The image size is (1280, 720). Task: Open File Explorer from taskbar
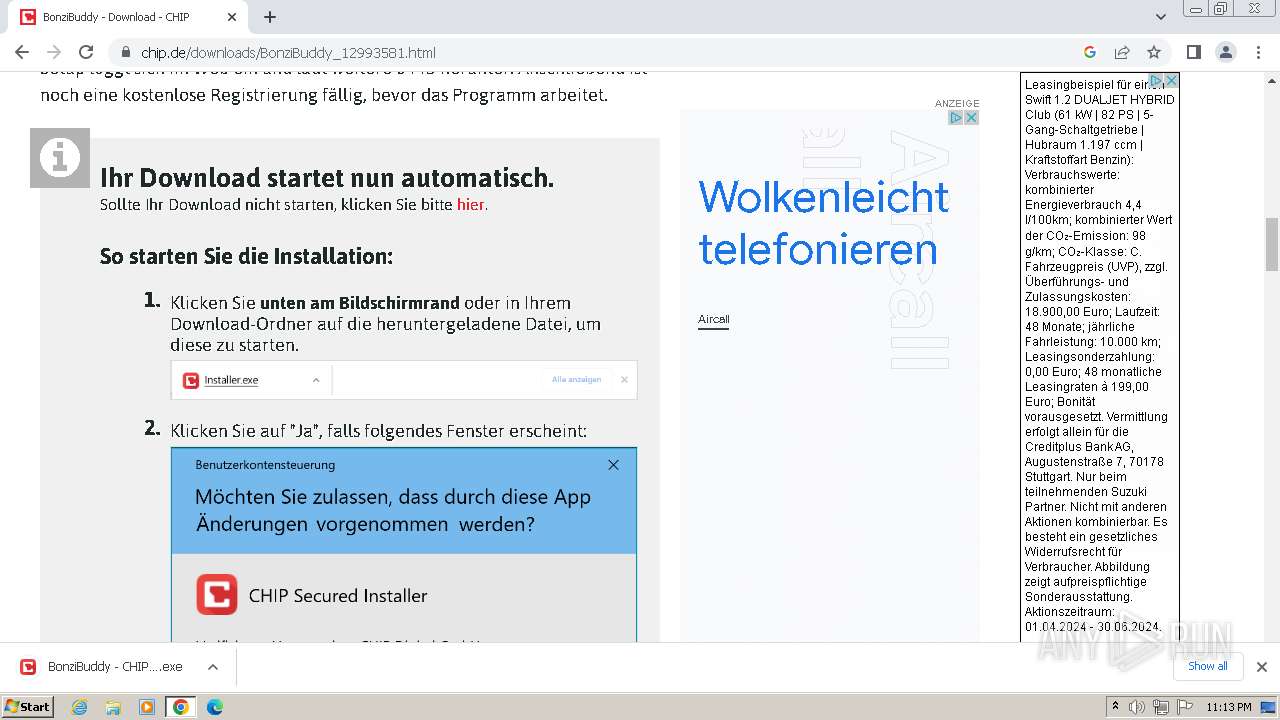point(113,707)
